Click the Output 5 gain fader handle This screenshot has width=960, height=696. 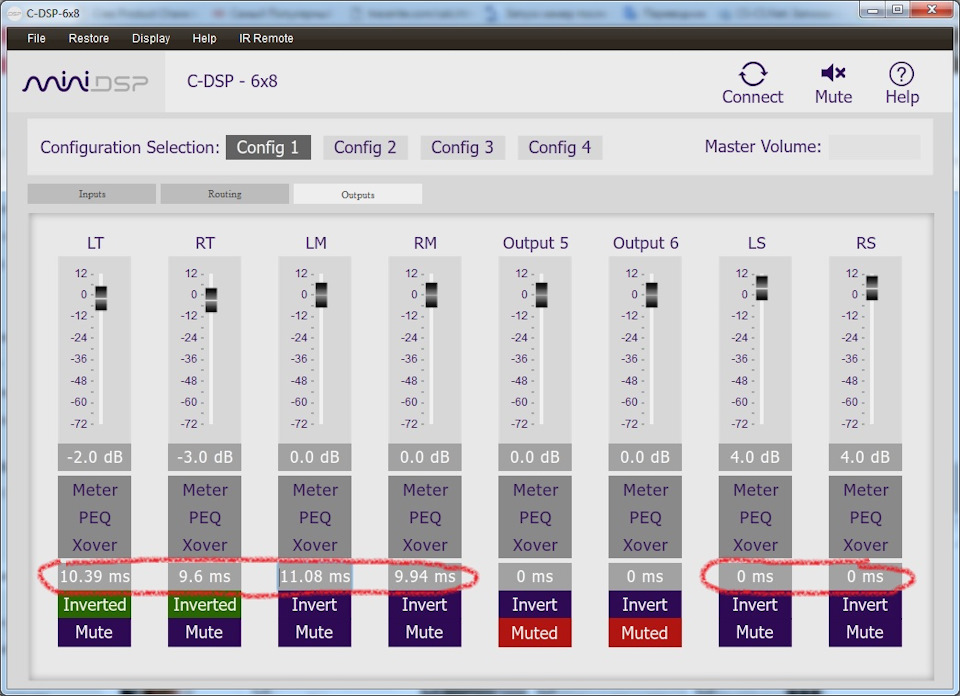pos(541,295)
